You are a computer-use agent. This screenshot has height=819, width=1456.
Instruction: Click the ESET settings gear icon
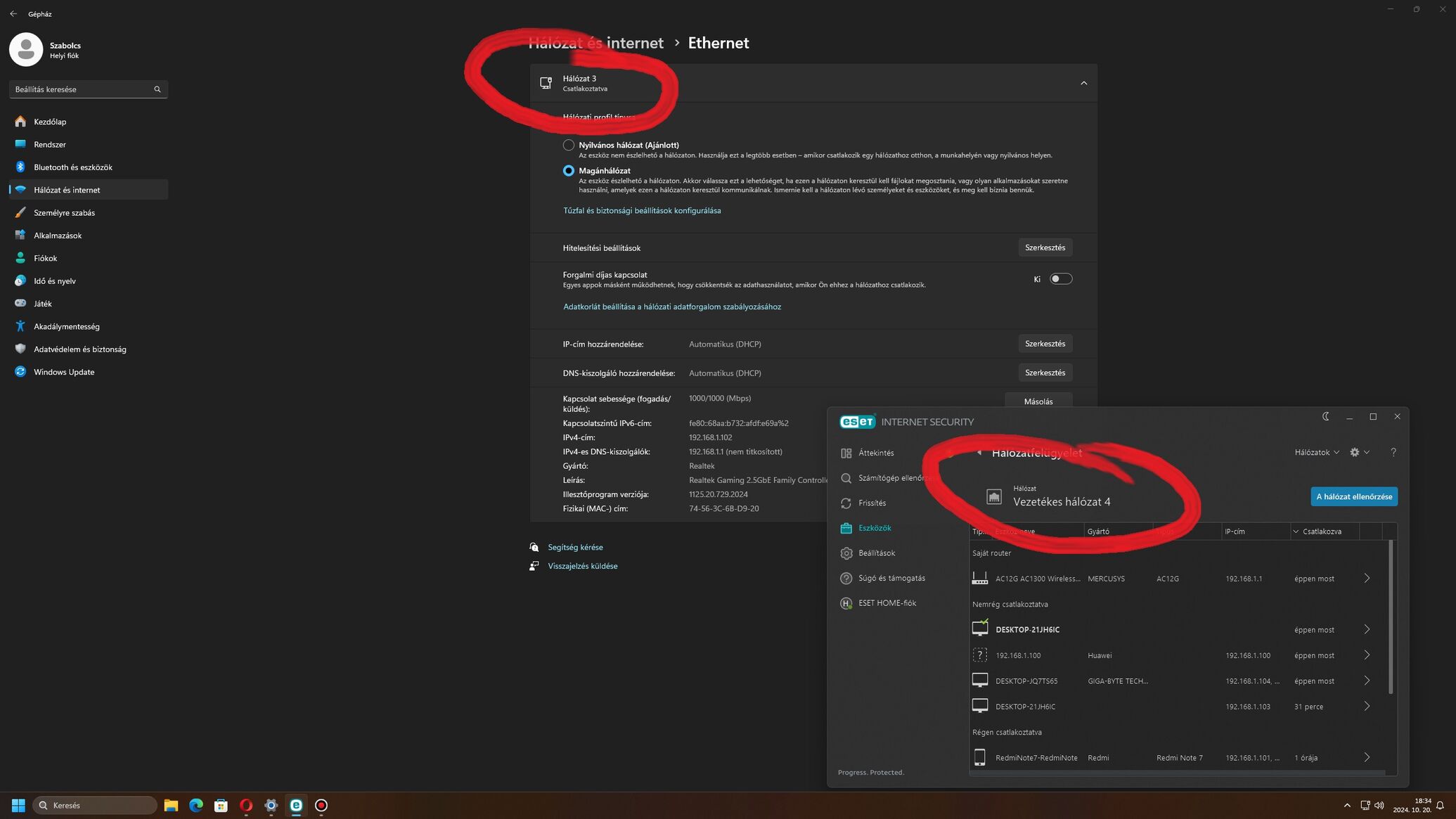(x=1355, y=452)
